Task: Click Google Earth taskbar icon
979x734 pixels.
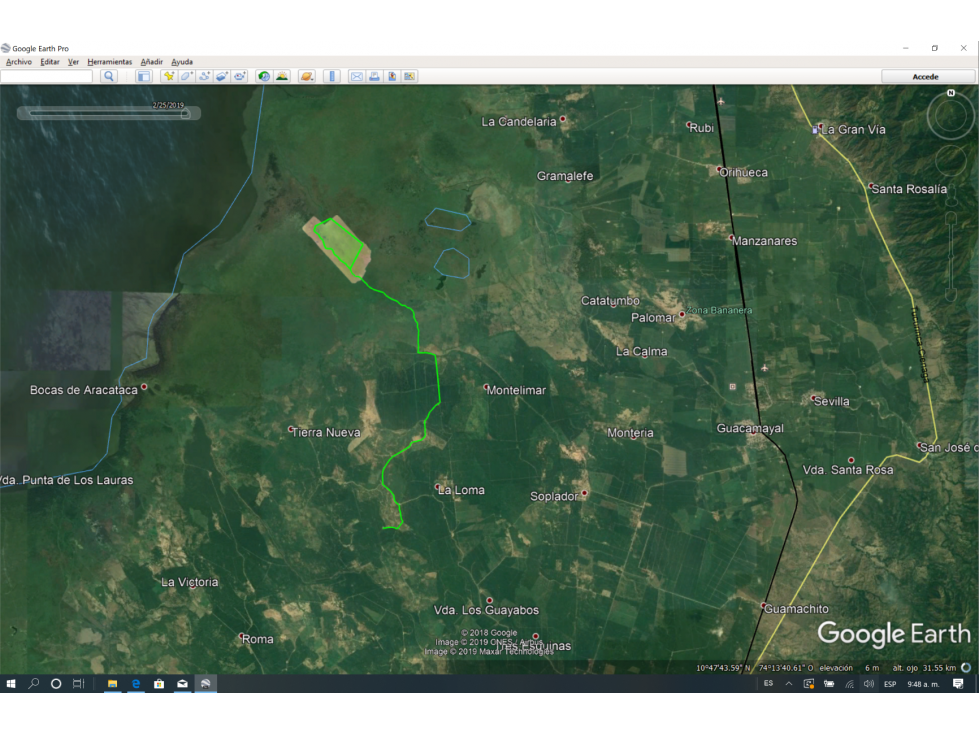Action: 205,683
